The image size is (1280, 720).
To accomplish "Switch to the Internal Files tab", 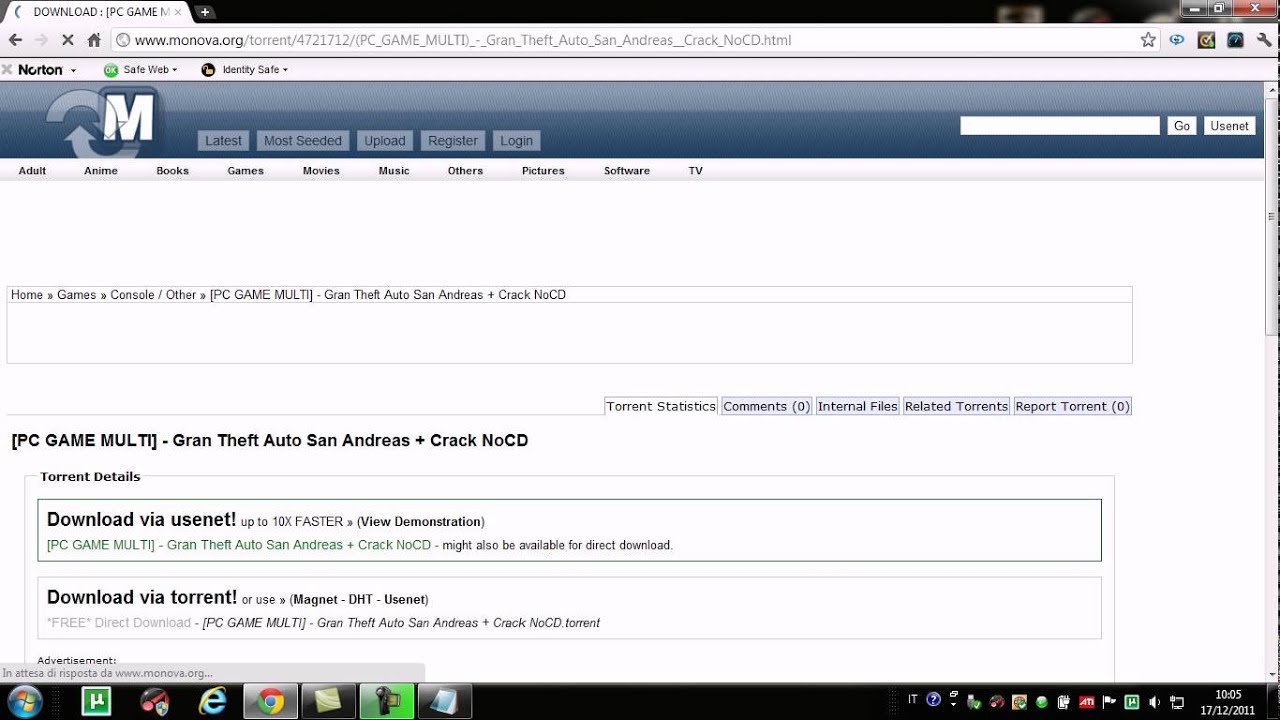I will coord(858,406).
